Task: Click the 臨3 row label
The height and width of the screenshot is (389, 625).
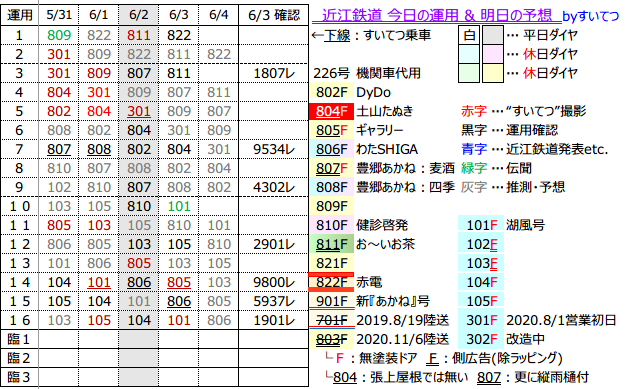Action: point(19,377)
